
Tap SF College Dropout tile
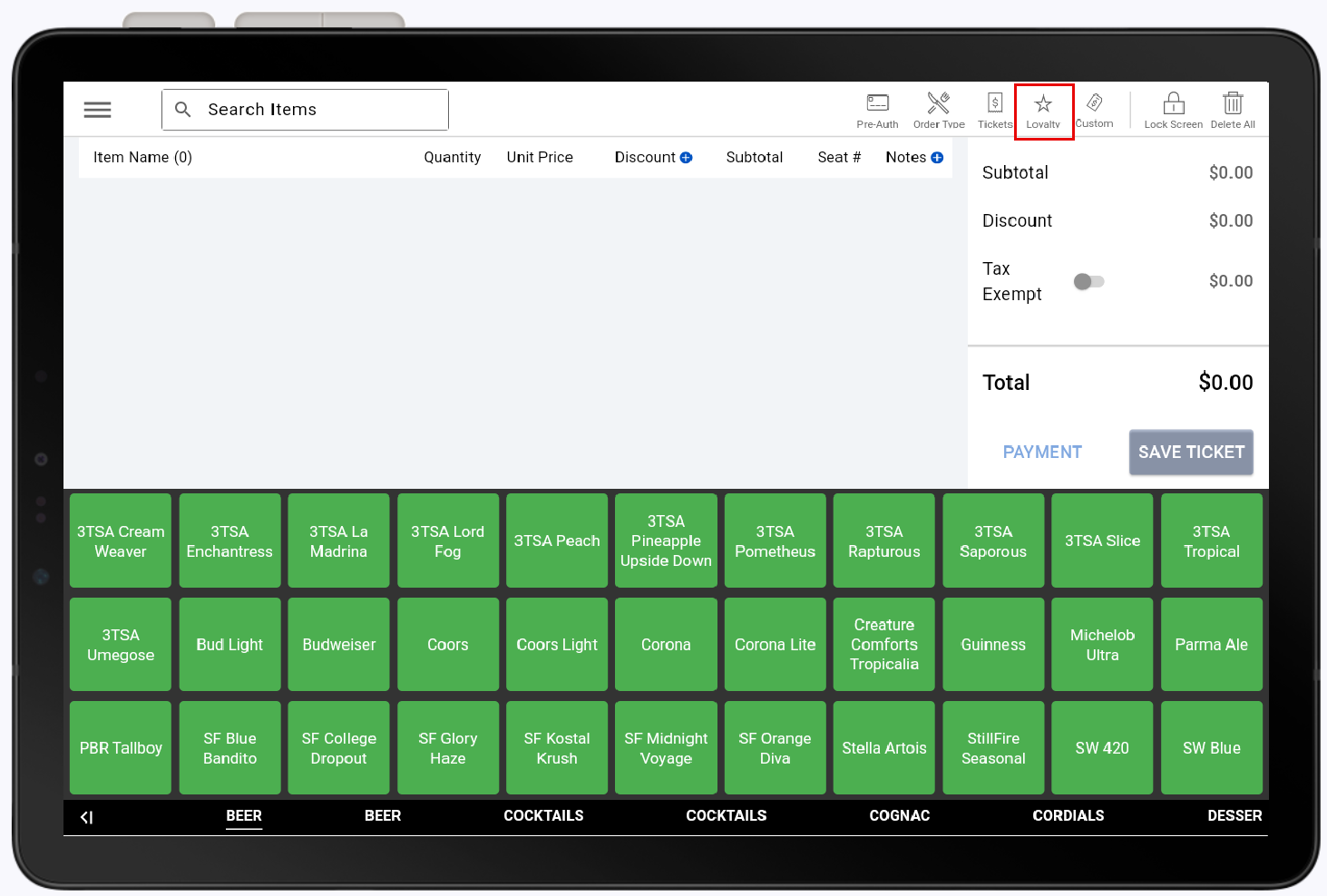click(338, 748)
